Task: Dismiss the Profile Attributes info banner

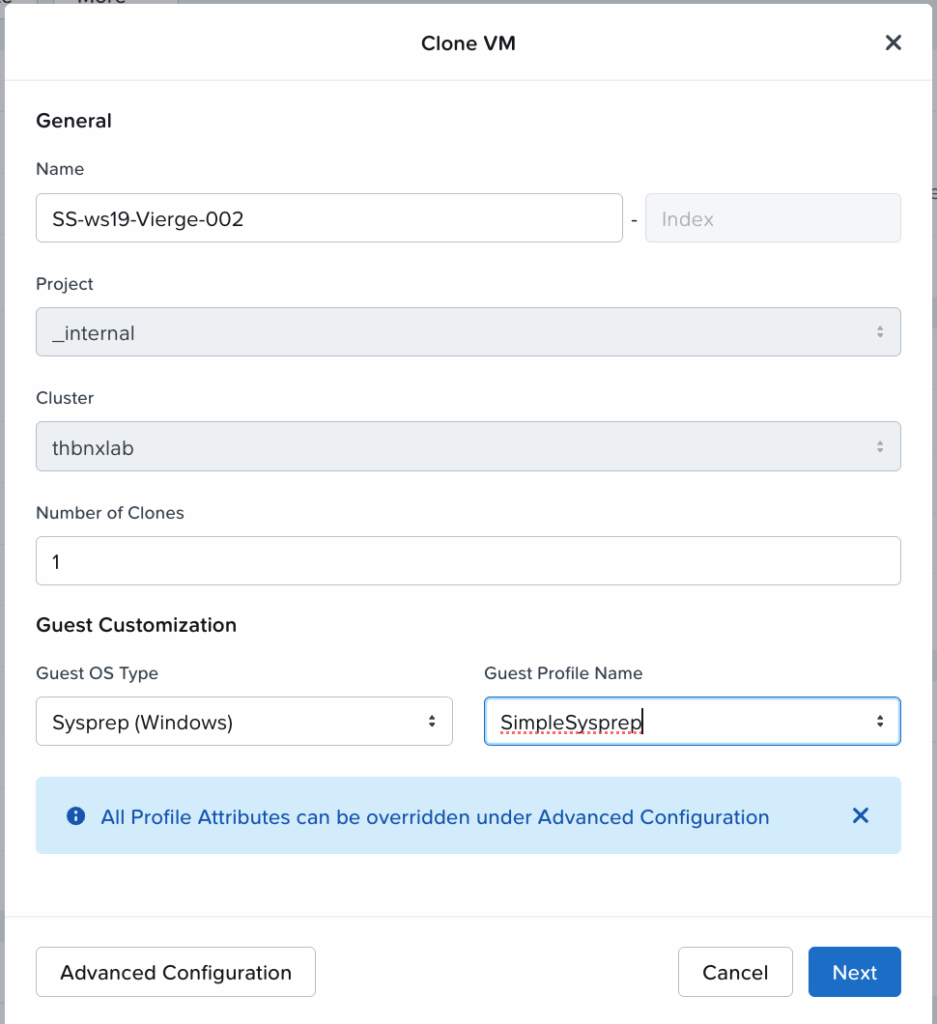Action: (860, 816)
